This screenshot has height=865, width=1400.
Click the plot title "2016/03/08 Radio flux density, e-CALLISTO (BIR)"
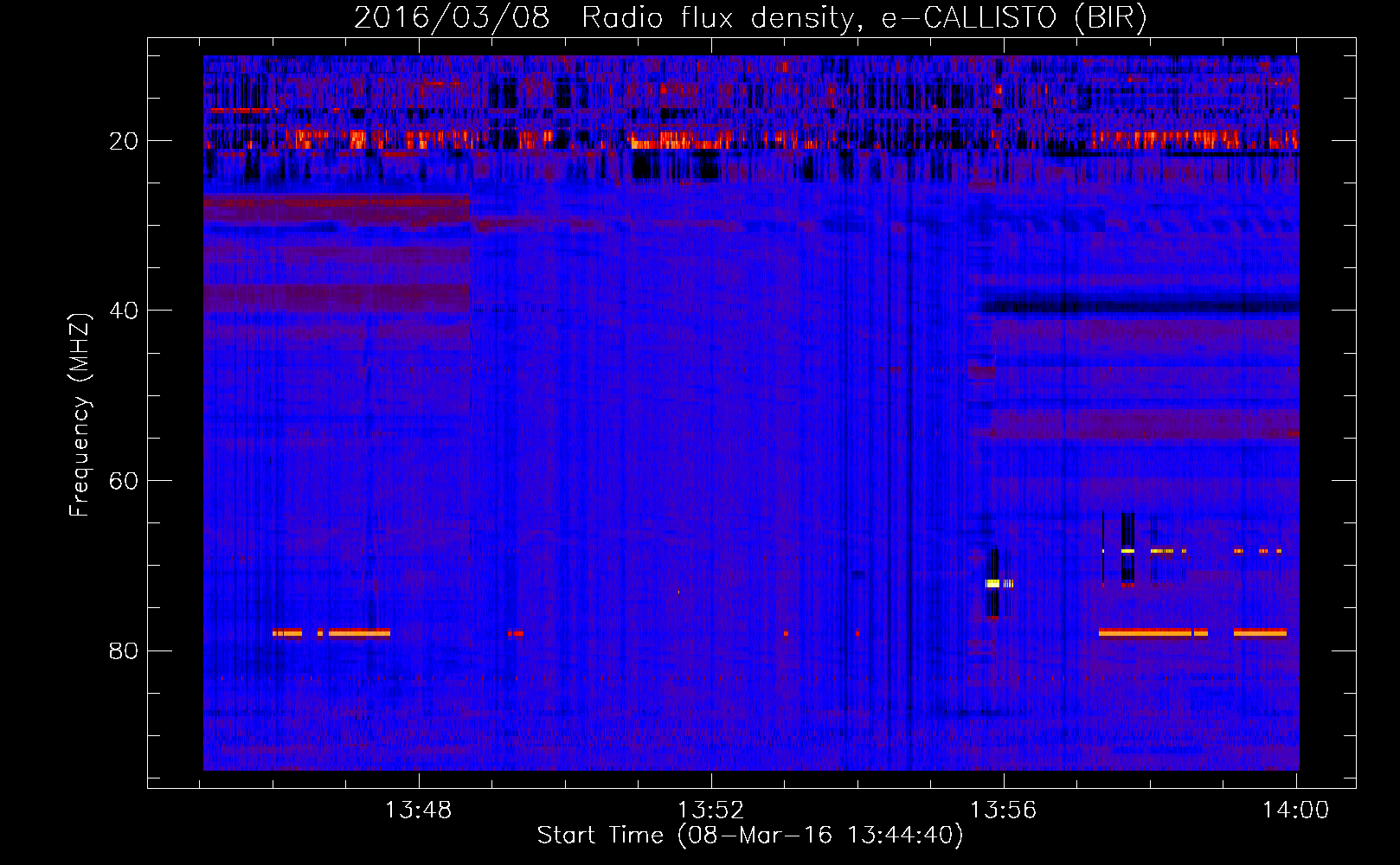[x=750, y=18]
